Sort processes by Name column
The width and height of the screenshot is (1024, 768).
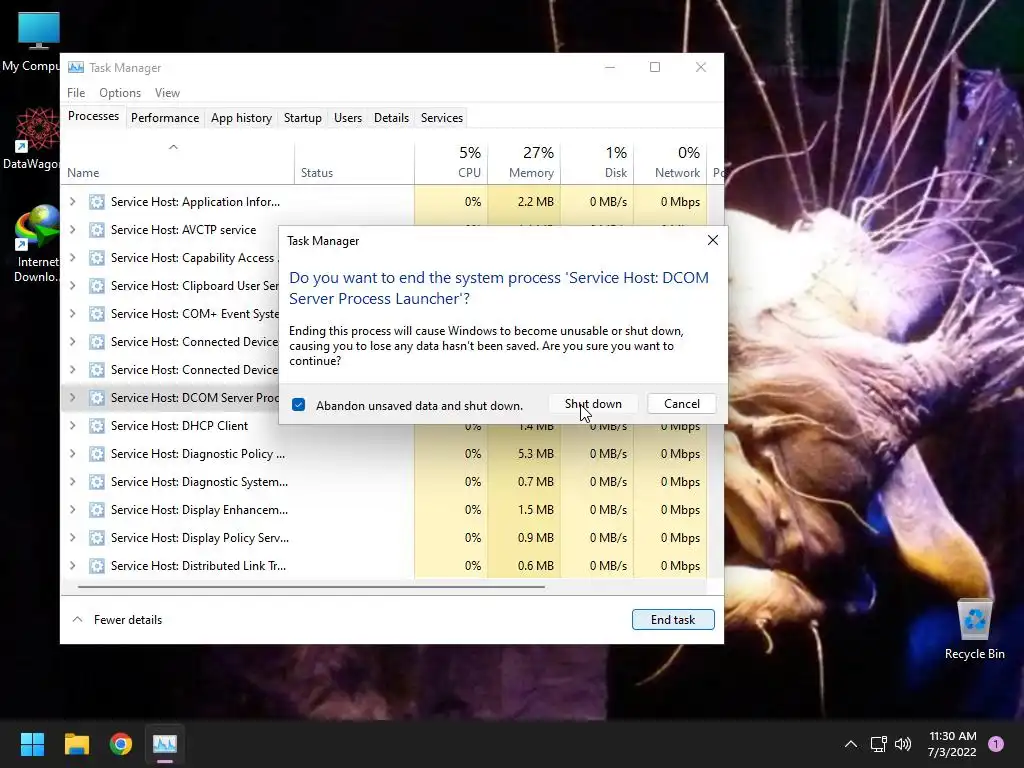point(178,162)
